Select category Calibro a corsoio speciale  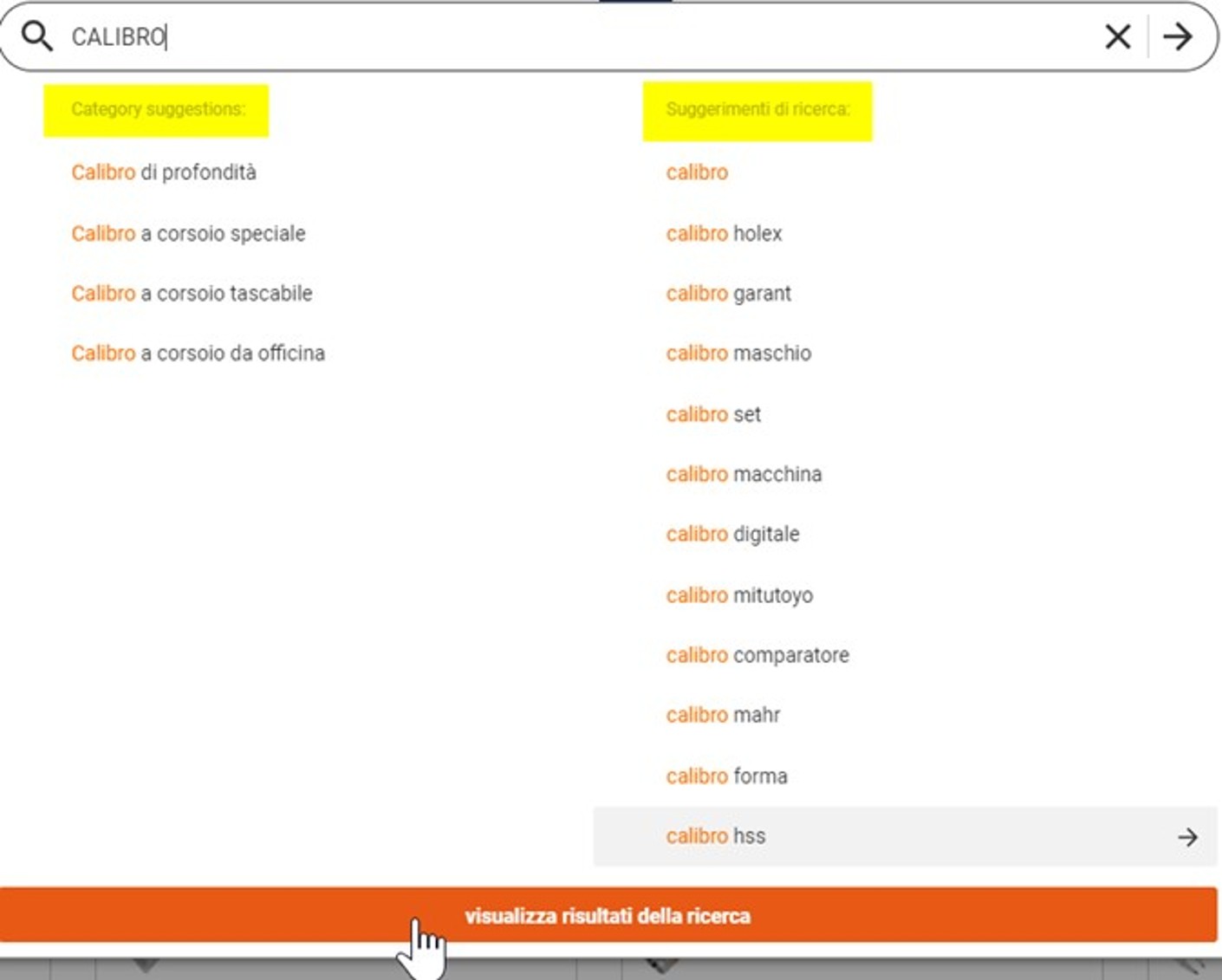point(188,234)
